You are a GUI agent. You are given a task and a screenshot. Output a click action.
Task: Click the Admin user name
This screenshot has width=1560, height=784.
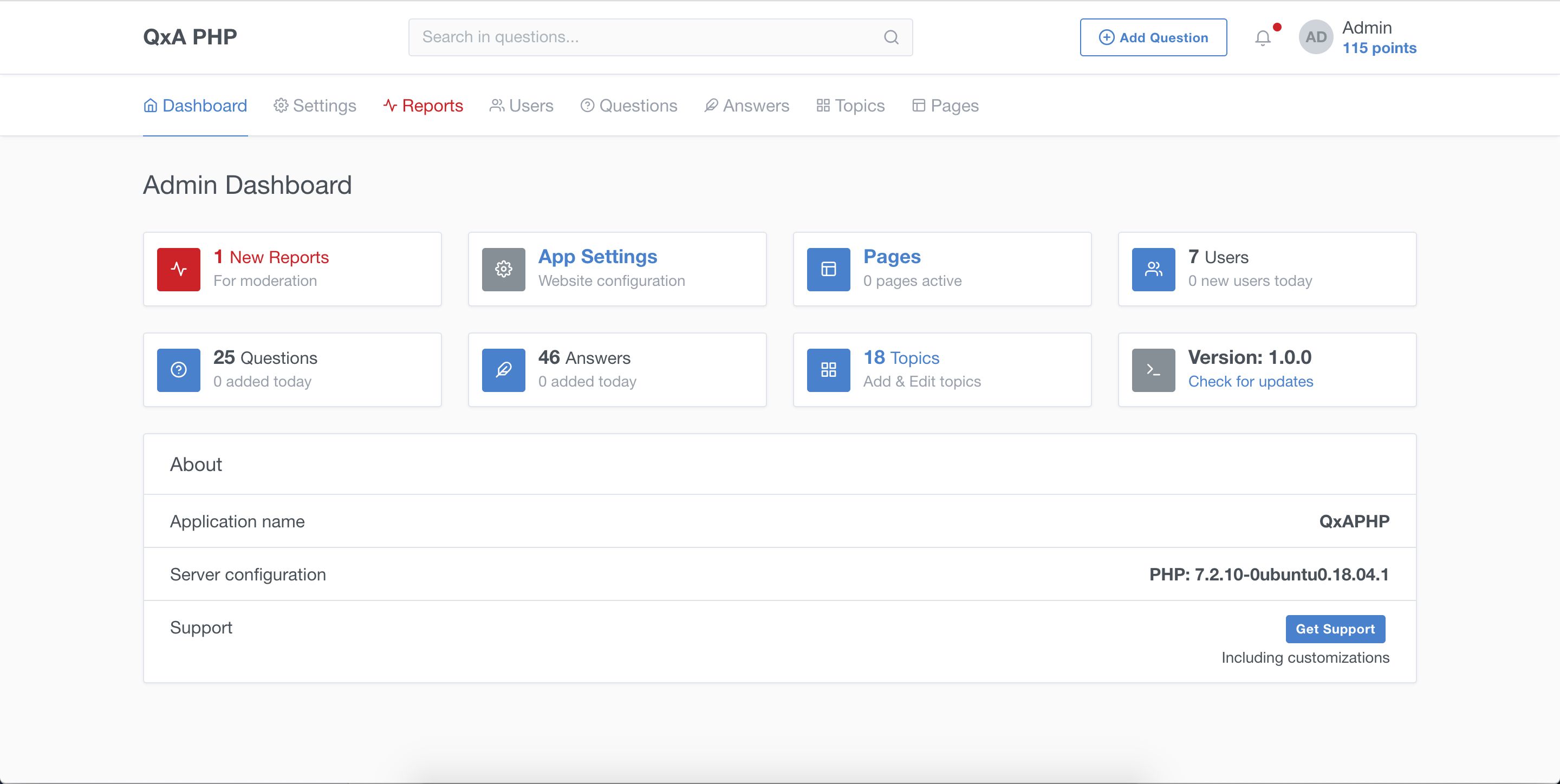pos(1367,28)
